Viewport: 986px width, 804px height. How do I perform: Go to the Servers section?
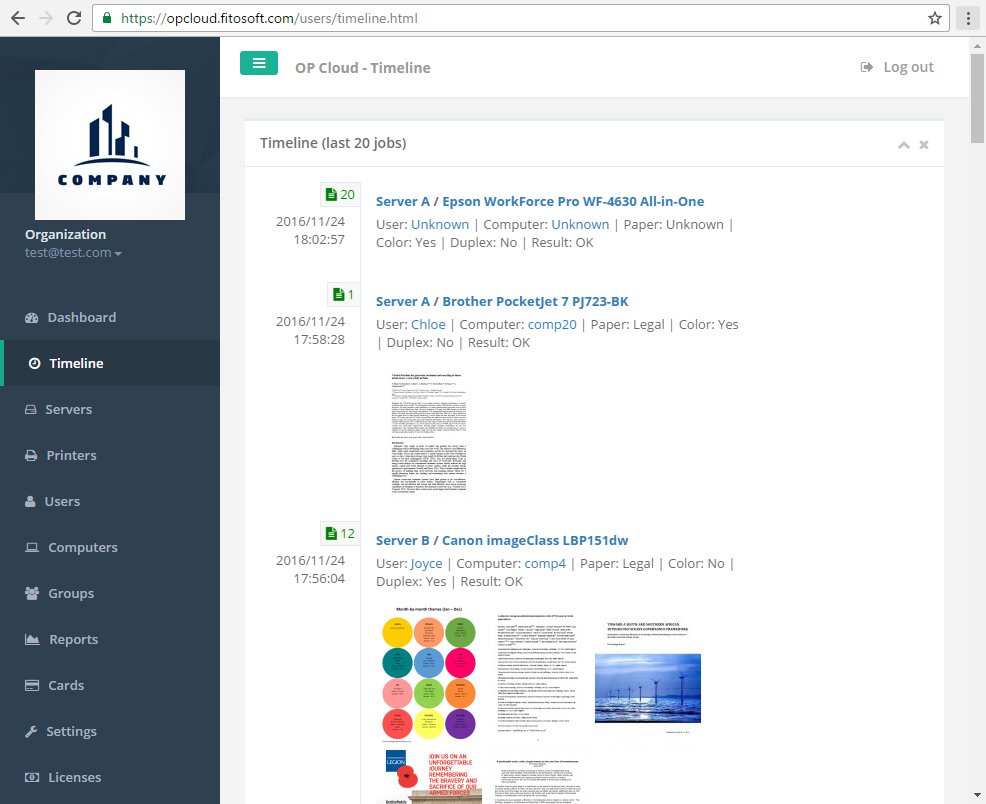[110, 409]
